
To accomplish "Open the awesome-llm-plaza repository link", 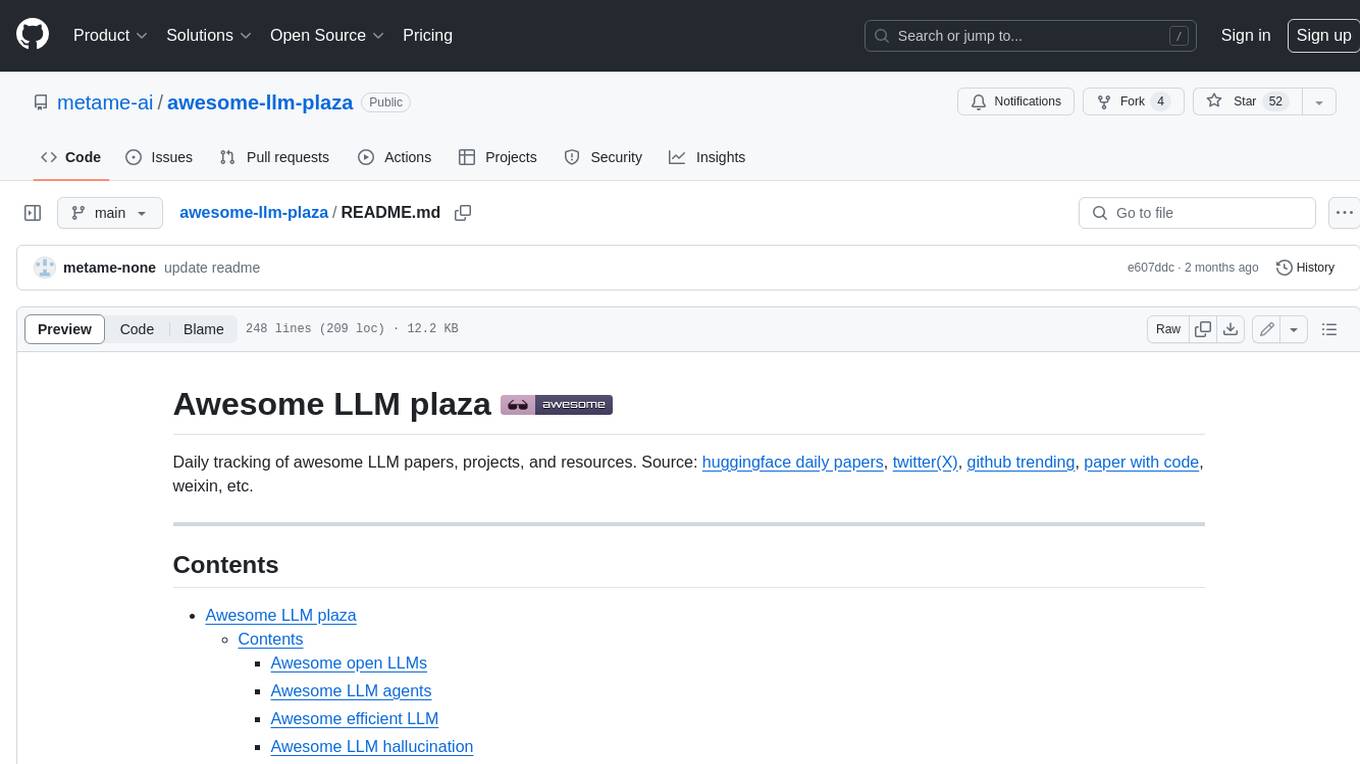I will coord(260,102).
